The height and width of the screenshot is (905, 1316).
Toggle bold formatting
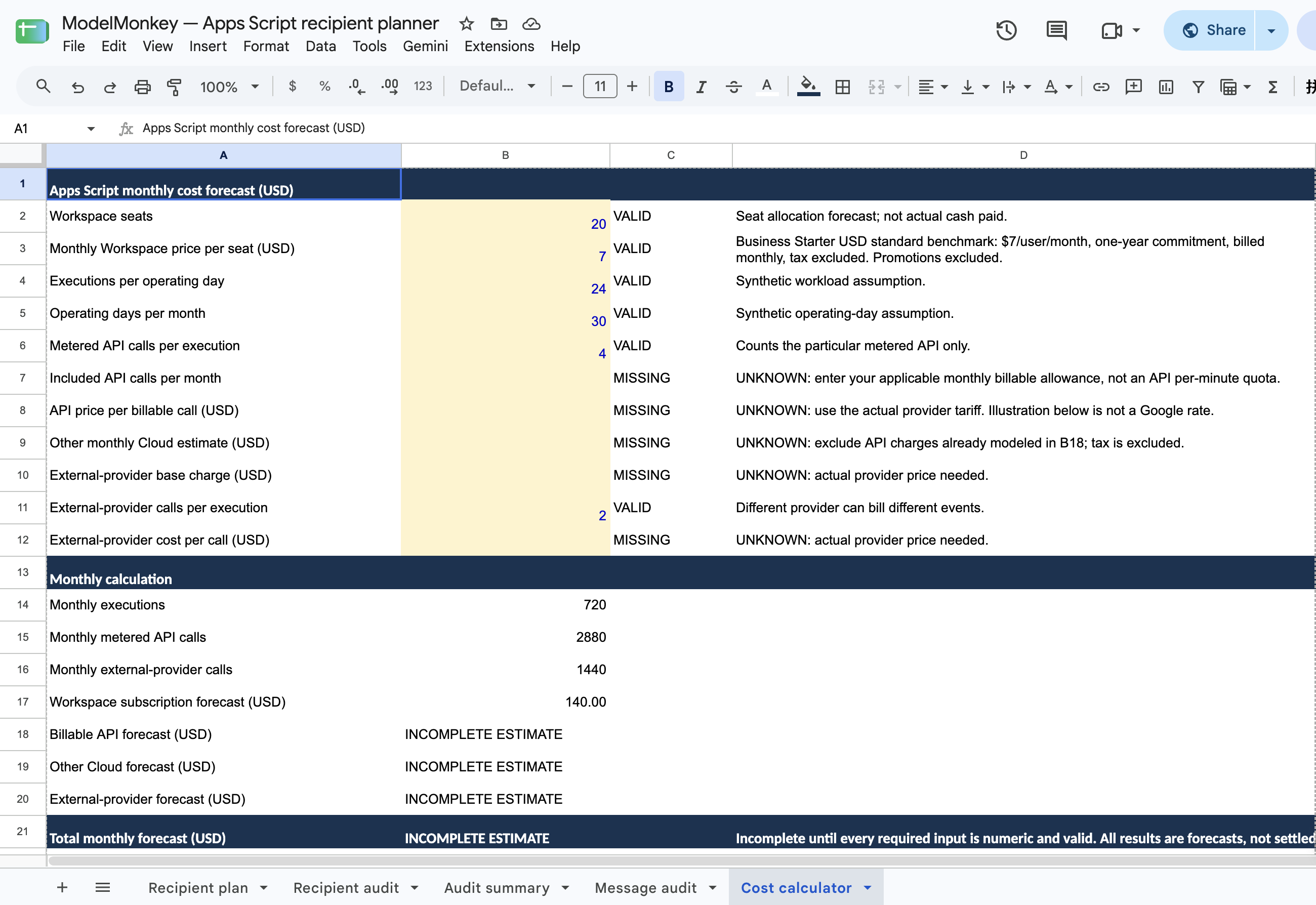coord(669,86)
